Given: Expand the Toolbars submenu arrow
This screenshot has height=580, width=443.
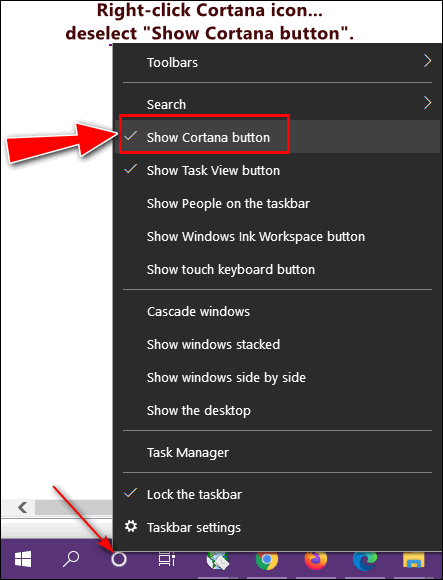Looking at the screenshot, I should pyautogui.click(x=427, y=61).
